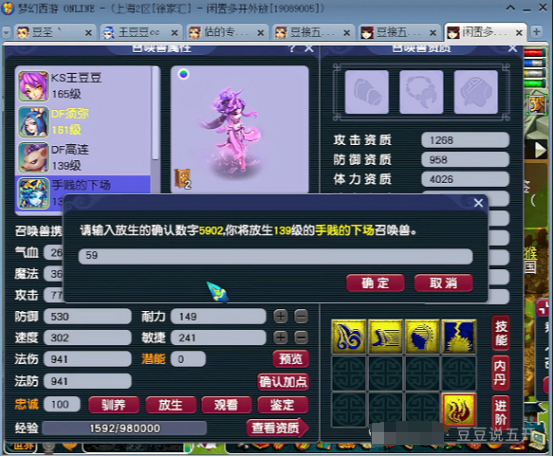Select the third yellow head skill icon
The width and height of the screenshot is (554, 457).
click(x=422, y=336)
